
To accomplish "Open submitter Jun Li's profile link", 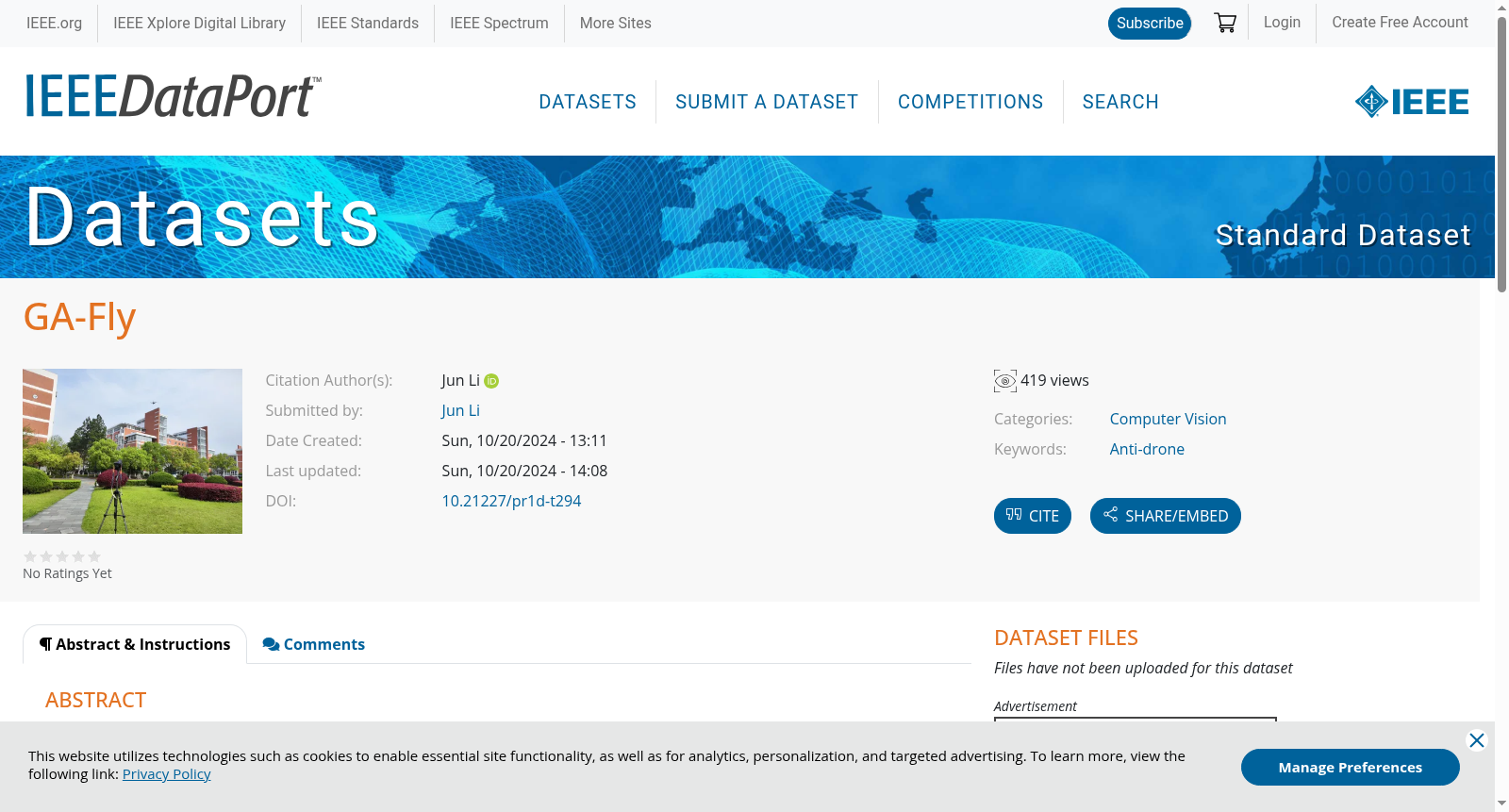I will tap(461, 411).
